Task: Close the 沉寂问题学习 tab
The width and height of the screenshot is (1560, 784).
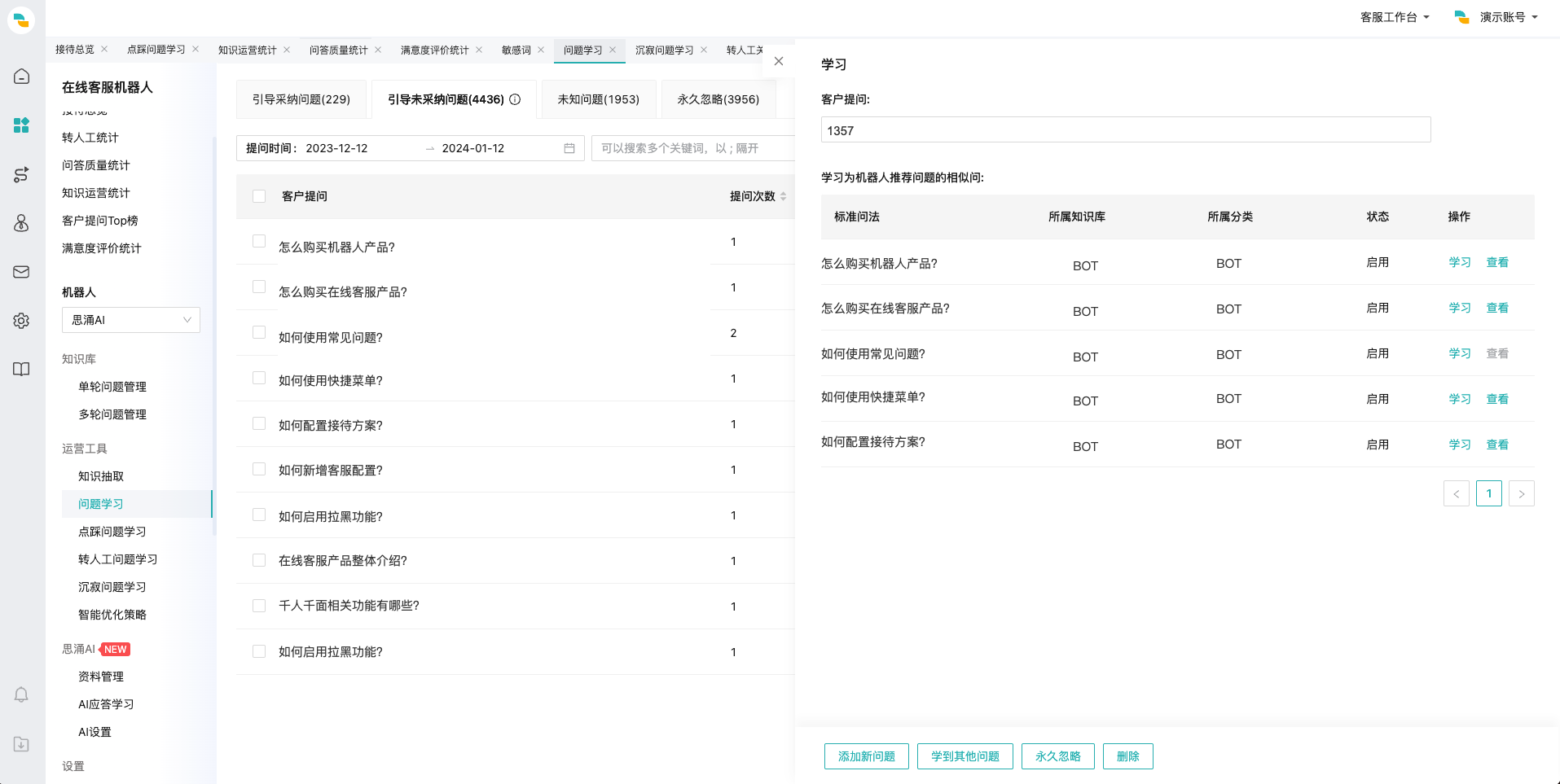Action: click(704, 50)
